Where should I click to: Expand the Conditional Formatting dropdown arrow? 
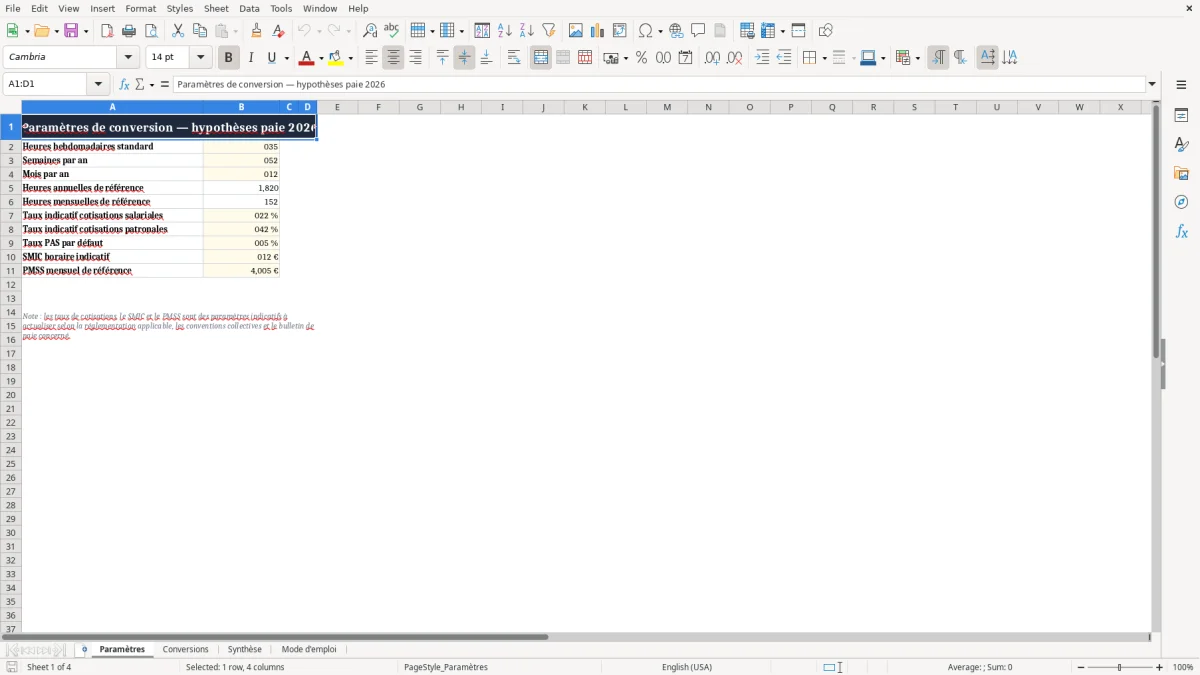coord(917,58)
